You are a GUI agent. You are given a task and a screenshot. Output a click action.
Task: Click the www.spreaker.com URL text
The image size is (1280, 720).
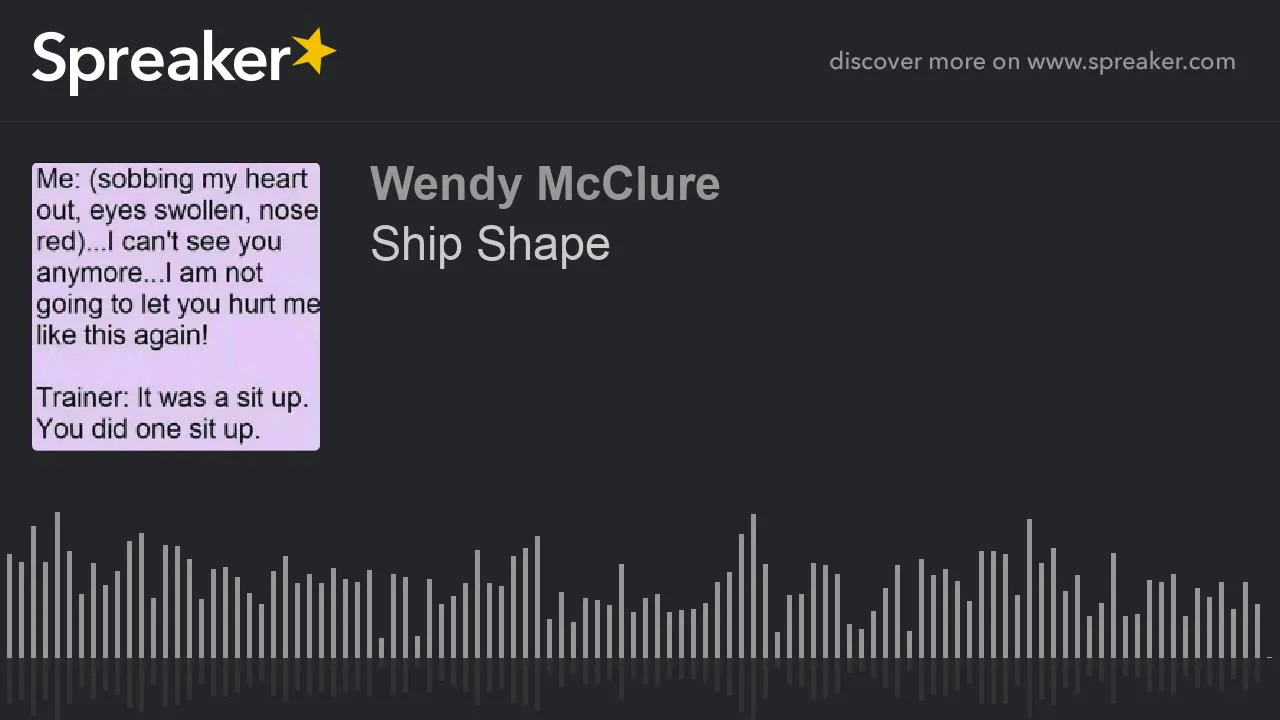(1131, 62)
